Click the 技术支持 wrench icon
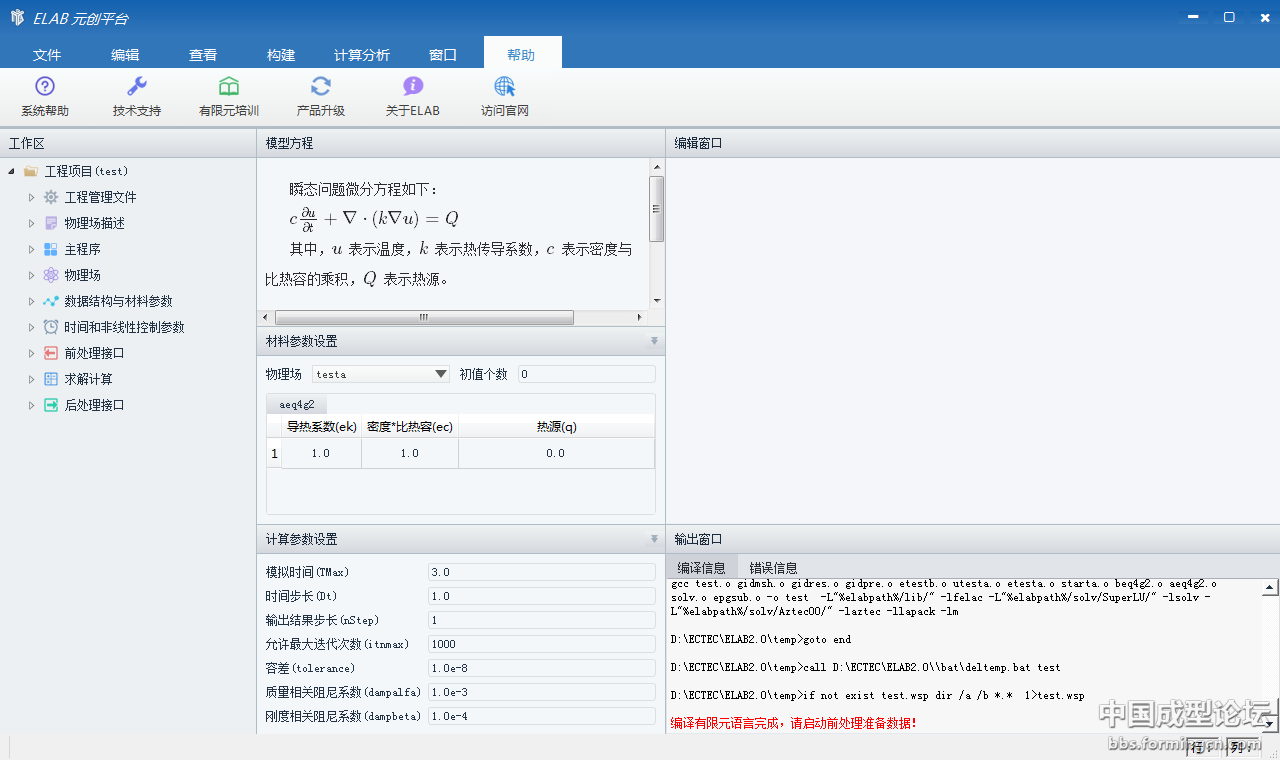 click(137, 87)
